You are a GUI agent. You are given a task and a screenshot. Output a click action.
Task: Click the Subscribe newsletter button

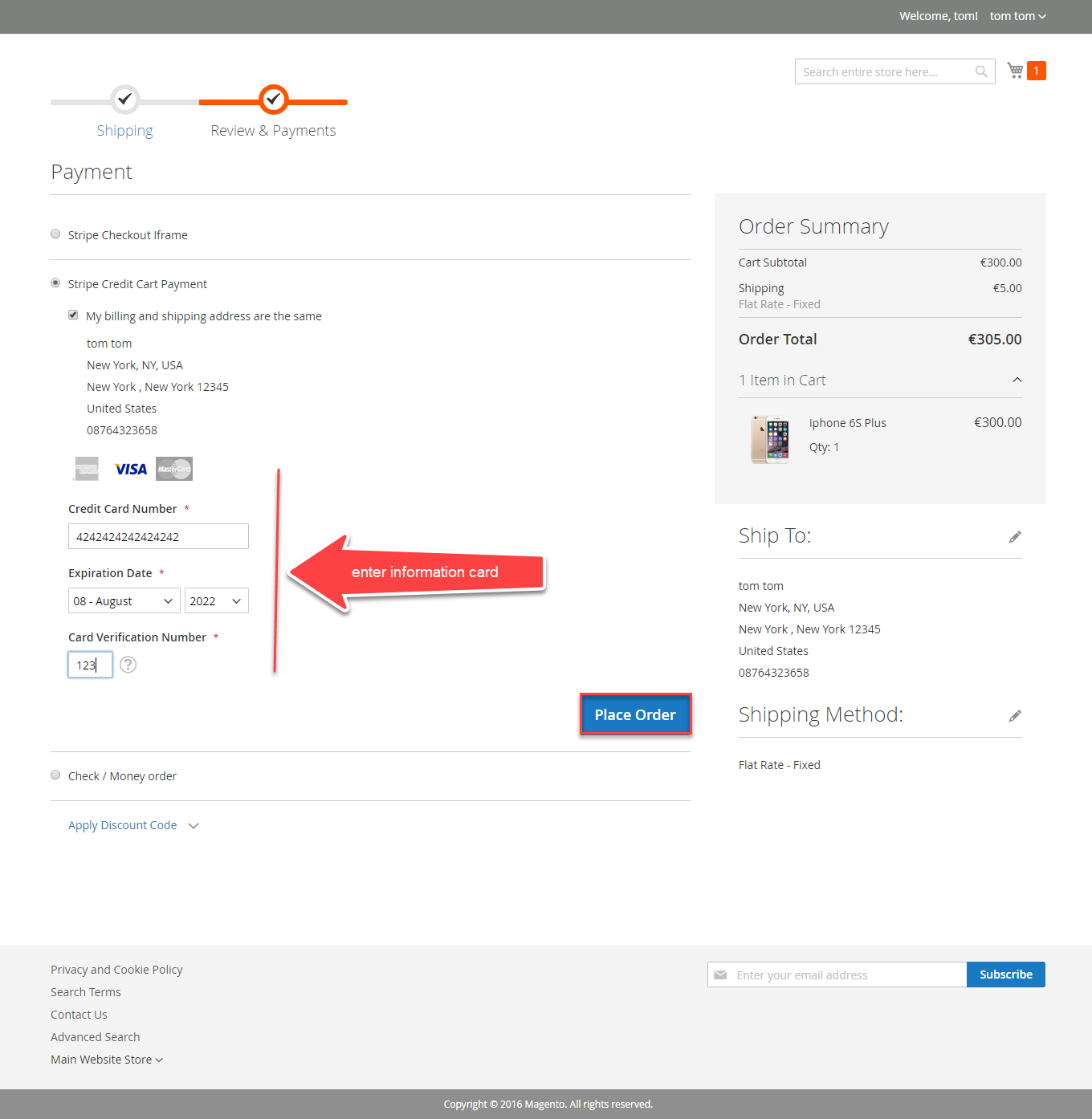1005,975
